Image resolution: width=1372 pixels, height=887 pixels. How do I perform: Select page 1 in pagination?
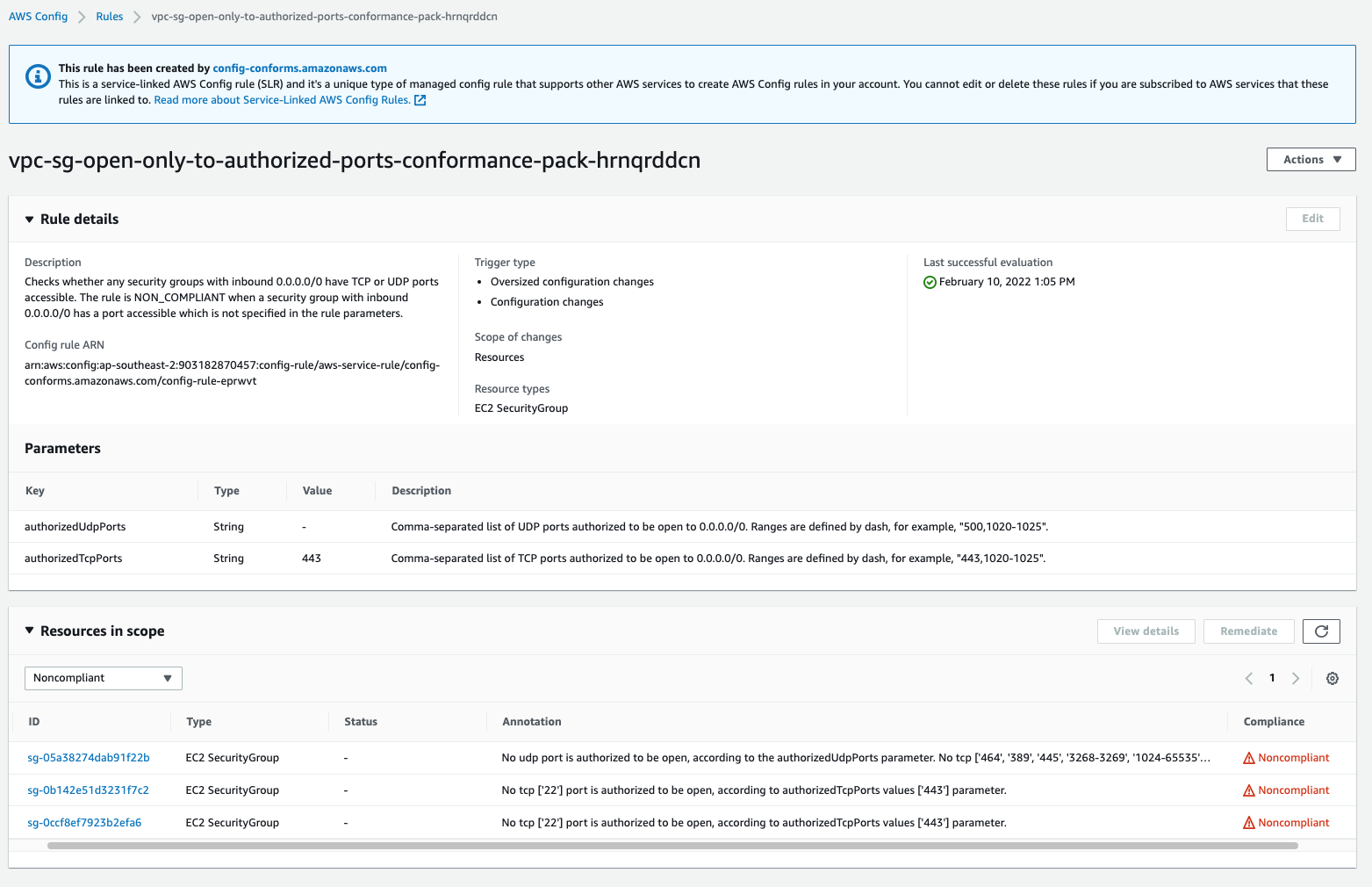[x=1272, y=678]
